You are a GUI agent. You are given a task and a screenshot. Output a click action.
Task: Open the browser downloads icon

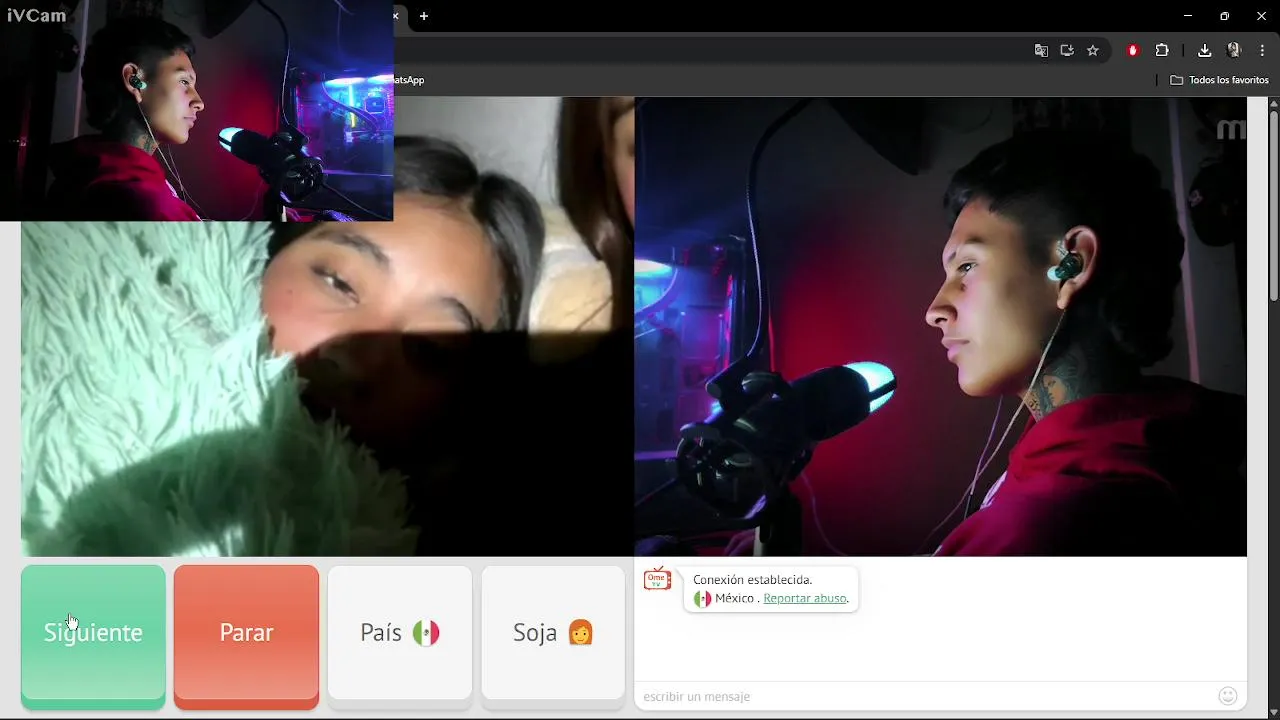point(1204,50)
